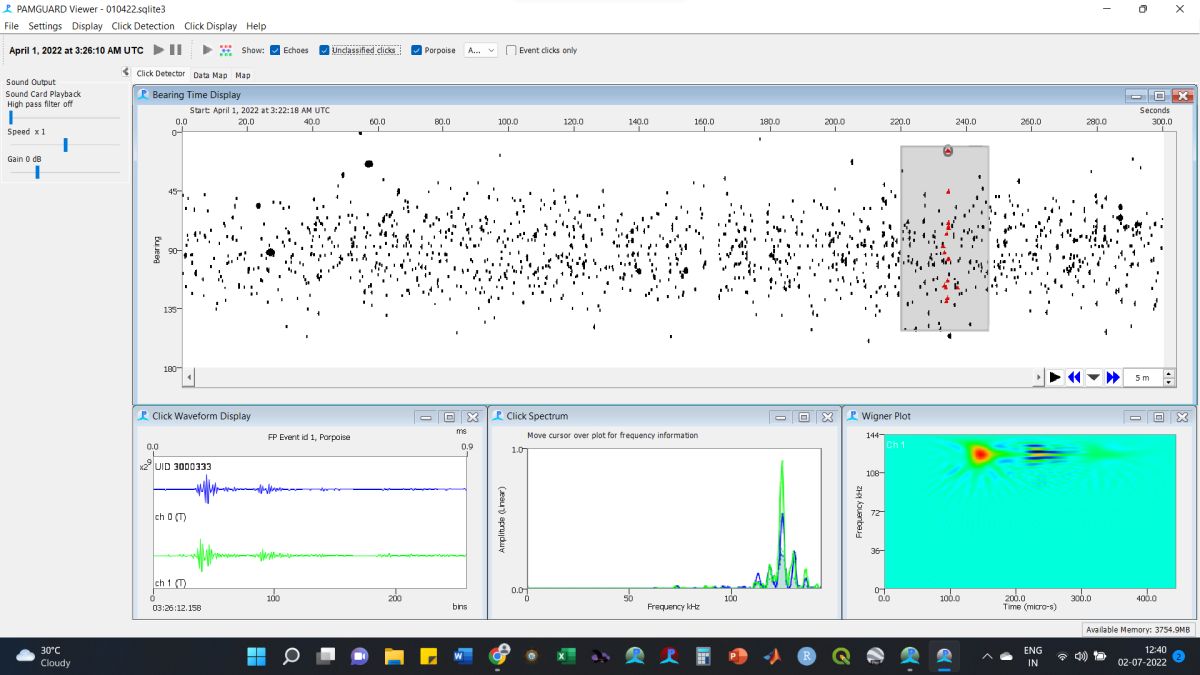Open the Display menu
This screenshot has height=675, width=1200.
pos(87,26)
